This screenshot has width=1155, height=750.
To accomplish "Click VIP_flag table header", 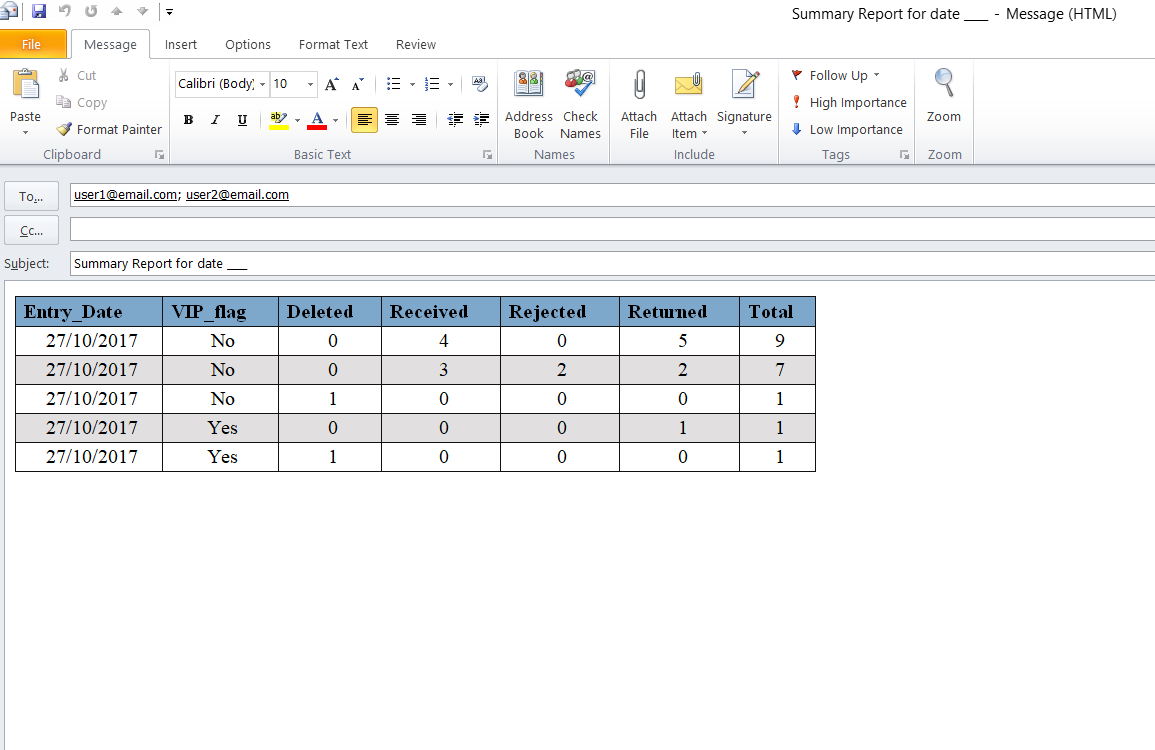I will click(220, 312).
